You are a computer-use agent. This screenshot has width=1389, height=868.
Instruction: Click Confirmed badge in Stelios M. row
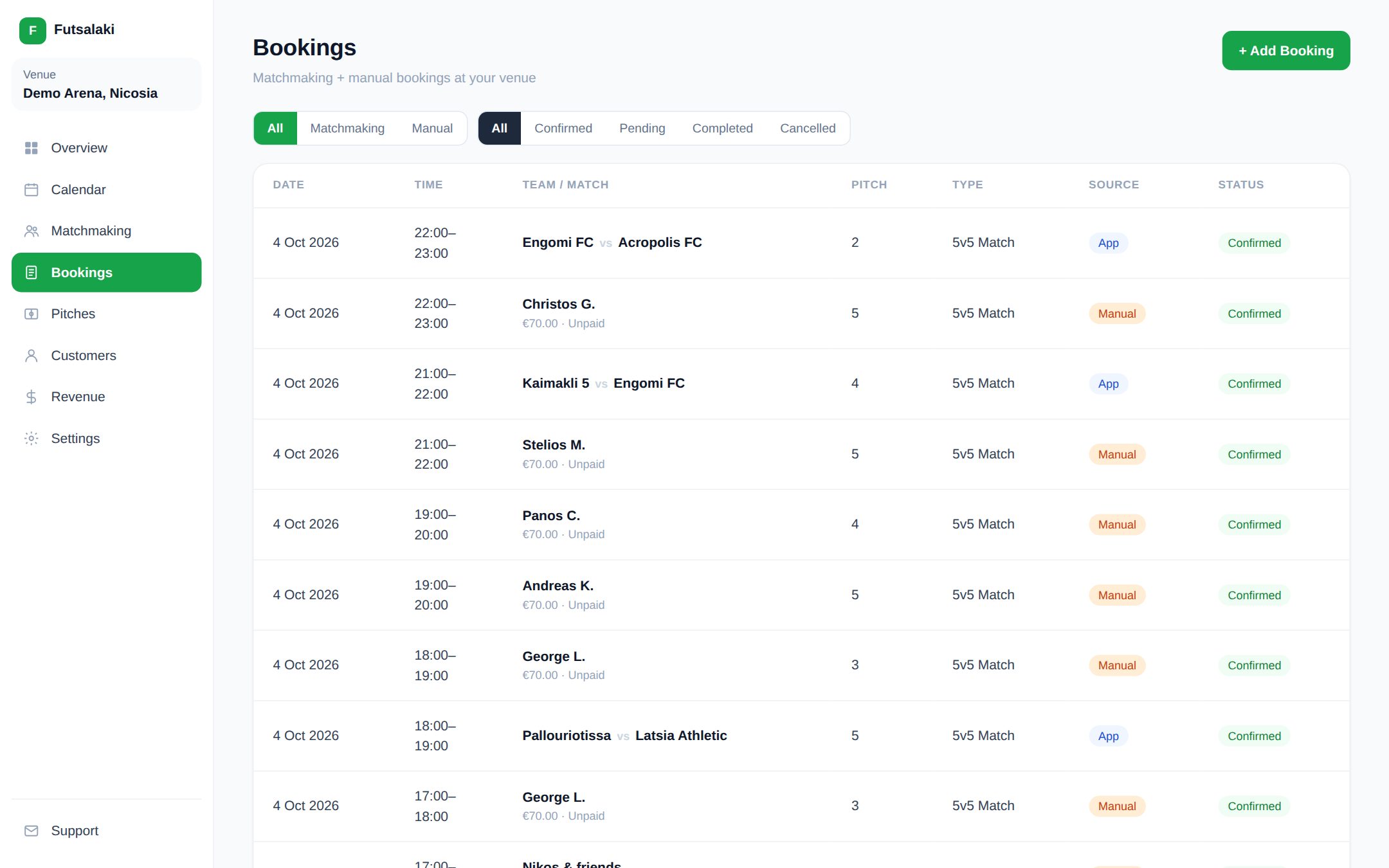[1254, 455]
